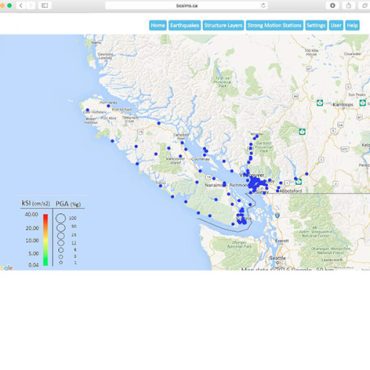Click the address bar URL field
This screenshot has height=370, width=370.
(x=187, y=6)
